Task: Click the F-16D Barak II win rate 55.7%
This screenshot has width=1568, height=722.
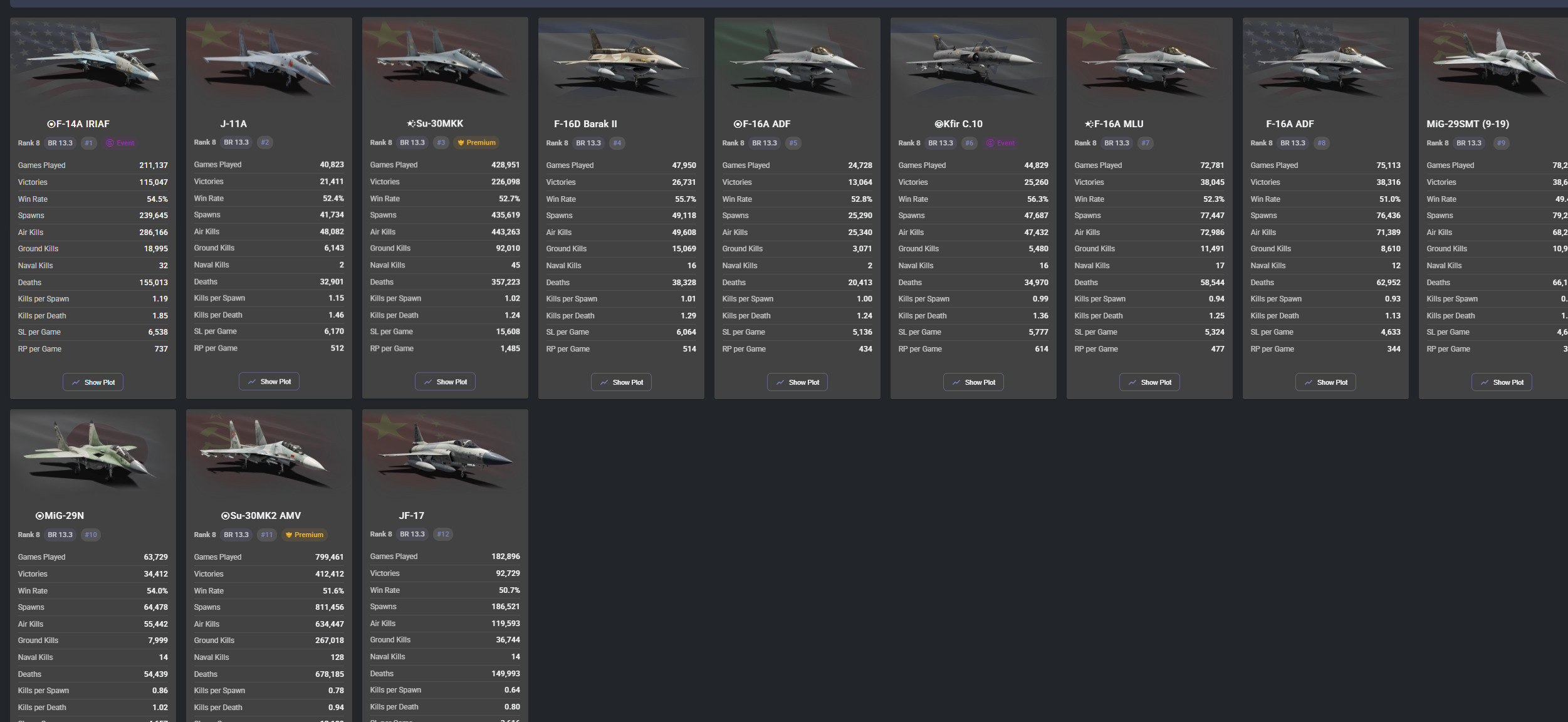Action: [686, 199]
